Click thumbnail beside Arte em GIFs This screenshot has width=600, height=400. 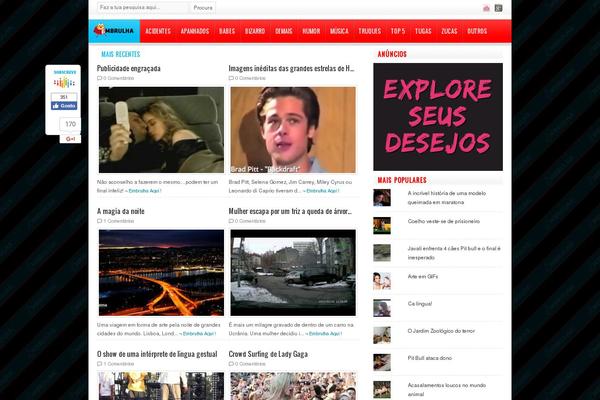(x=382, y=281)
